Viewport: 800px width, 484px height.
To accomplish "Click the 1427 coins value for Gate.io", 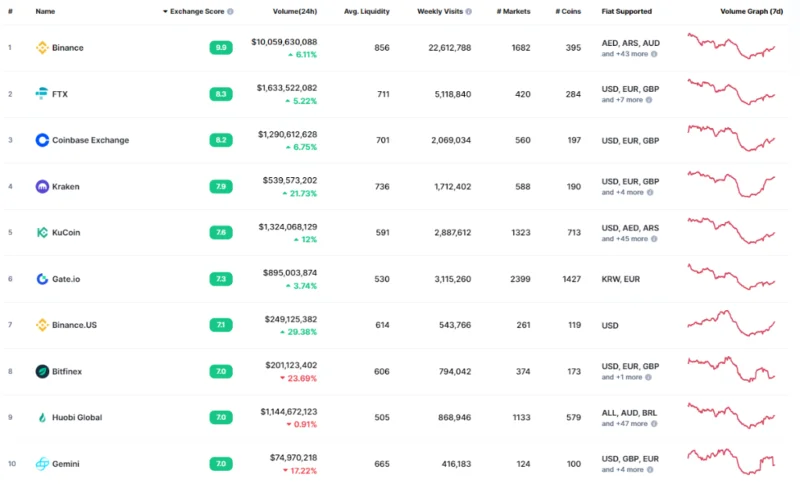I will tap(571, 279).
